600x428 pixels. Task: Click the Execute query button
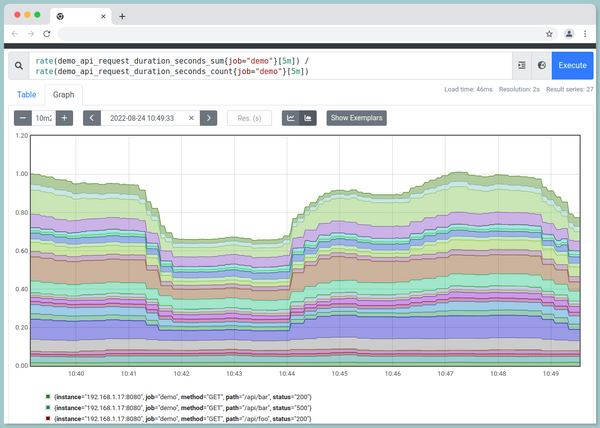tap(572, 65)
